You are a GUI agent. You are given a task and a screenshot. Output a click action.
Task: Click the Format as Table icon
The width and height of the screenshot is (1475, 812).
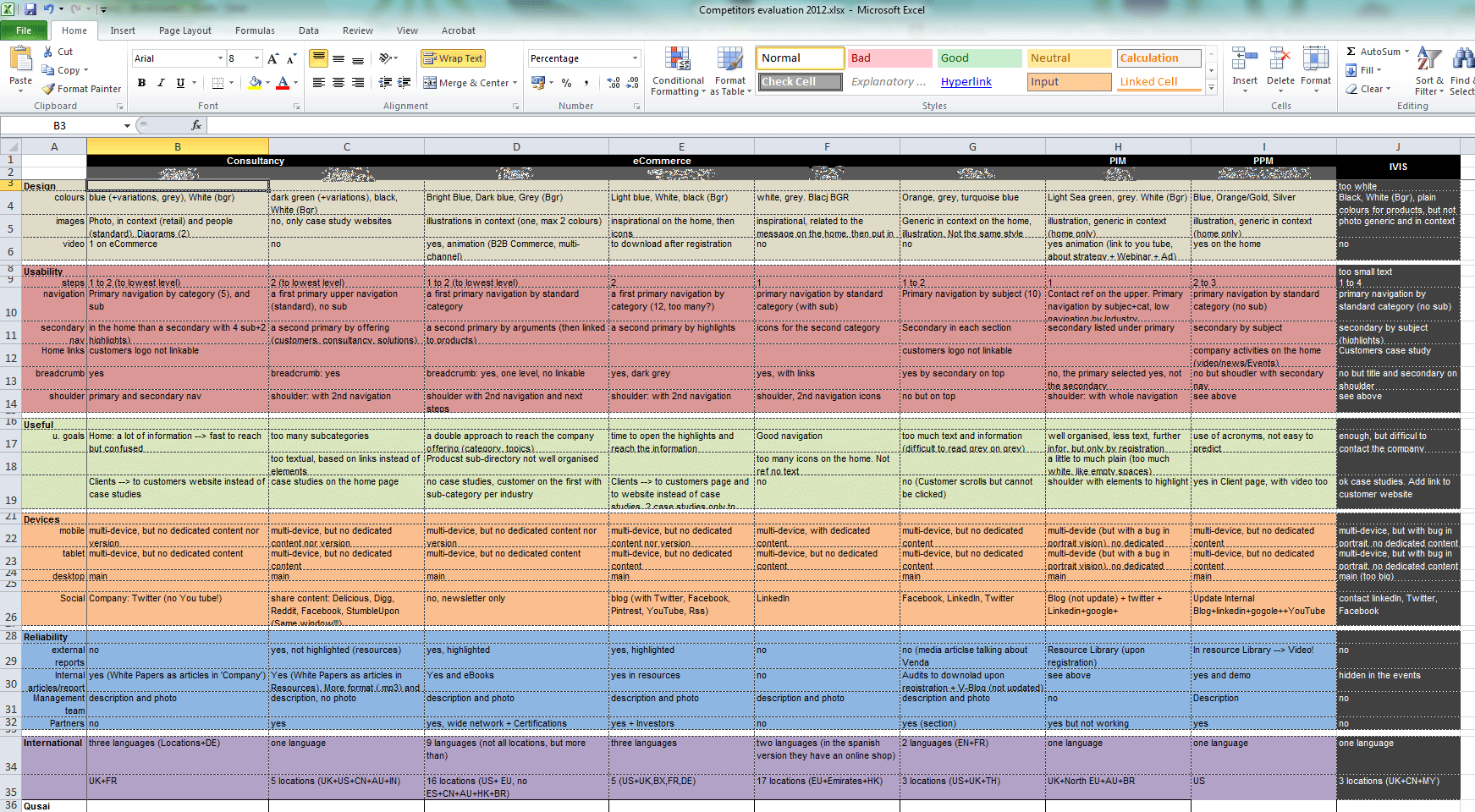729,61
